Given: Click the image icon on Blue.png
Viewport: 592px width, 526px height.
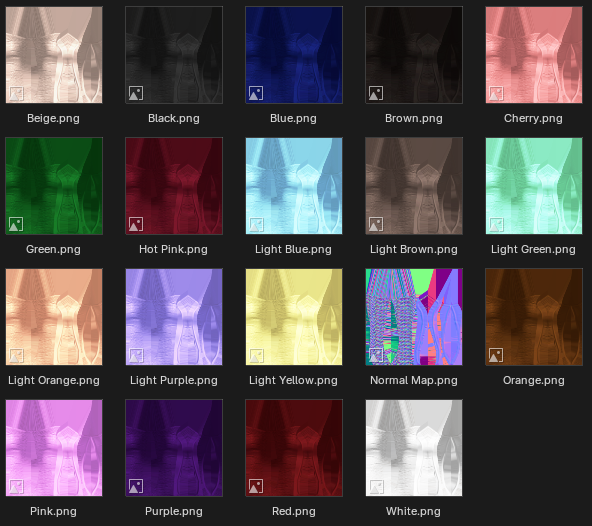Looking at the screenshot, I should (x=256, y=93).
